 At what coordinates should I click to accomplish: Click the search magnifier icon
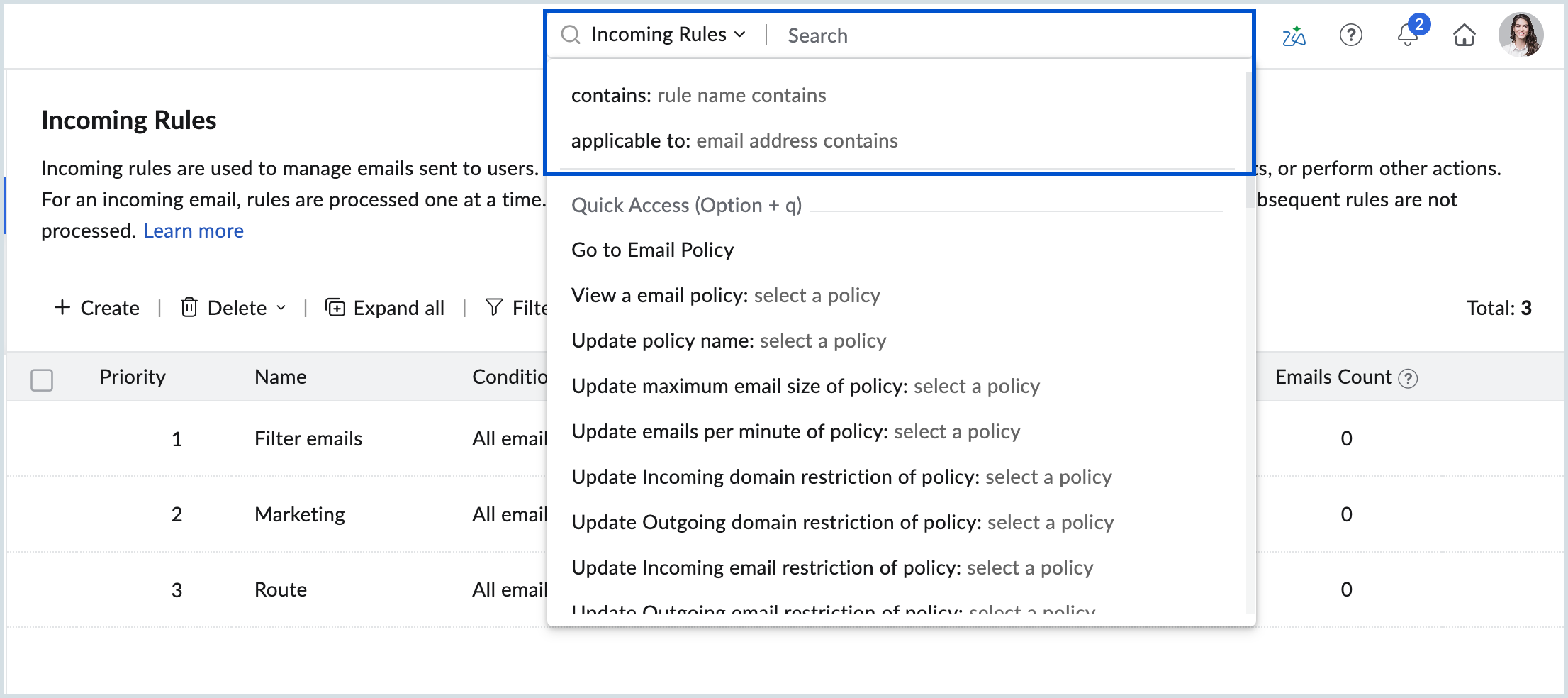[x=571, y=34]
